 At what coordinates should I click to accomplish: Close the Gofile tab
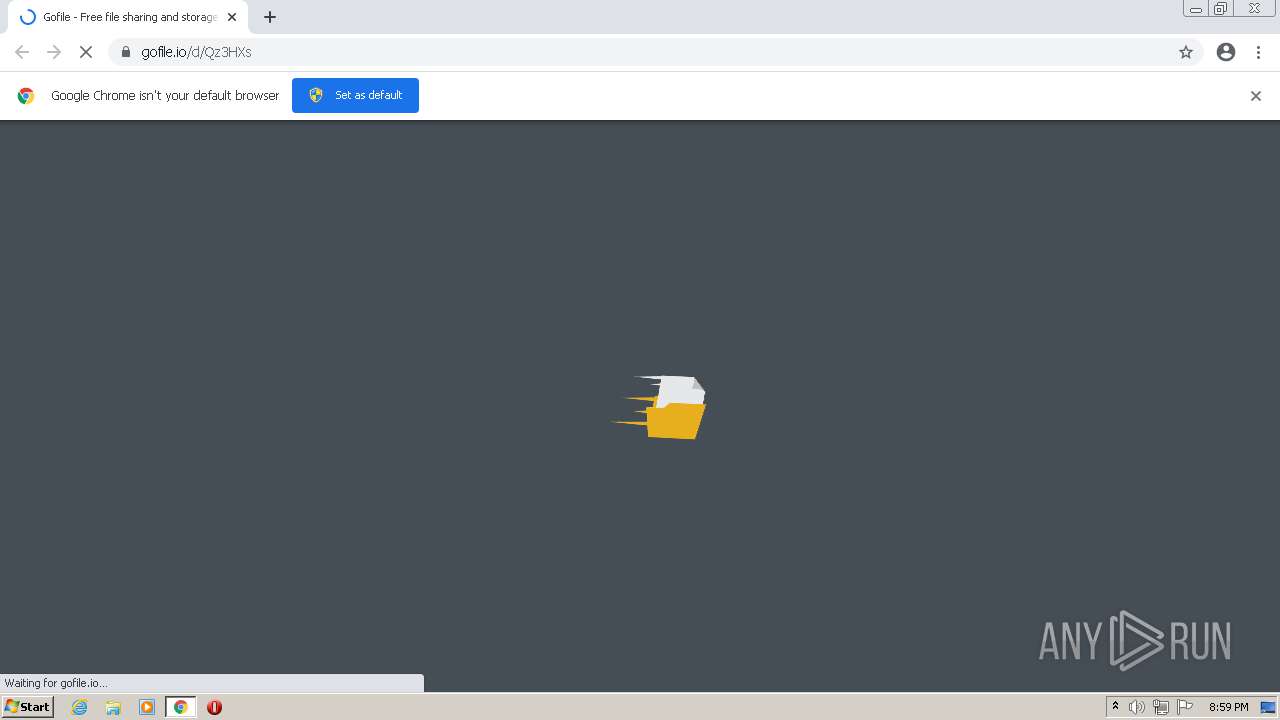[232, 17]
